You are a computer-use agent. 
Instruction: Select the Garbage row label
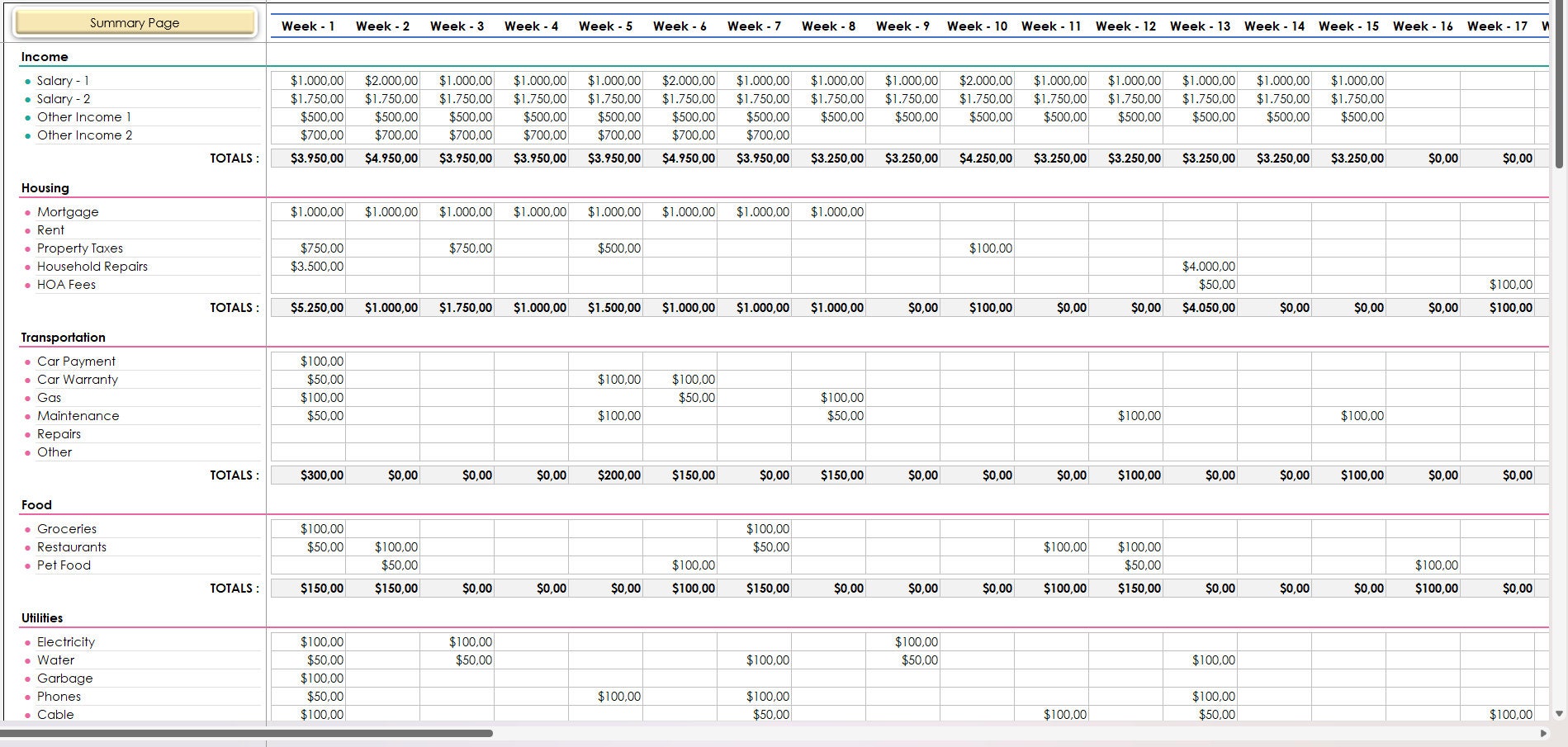65,678
